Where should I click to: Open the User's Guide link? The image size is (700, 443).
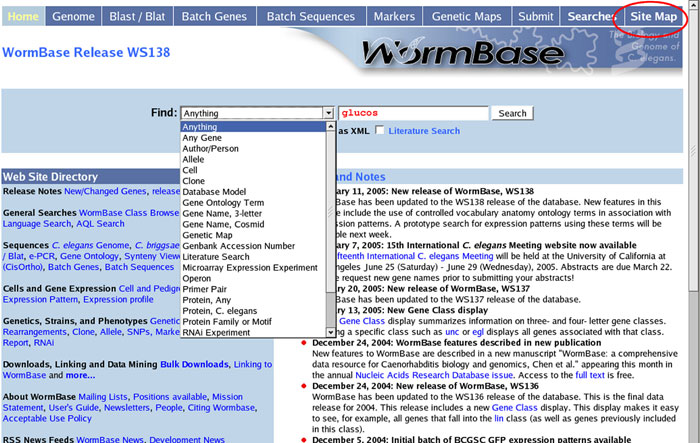click(x=74, y=407)
